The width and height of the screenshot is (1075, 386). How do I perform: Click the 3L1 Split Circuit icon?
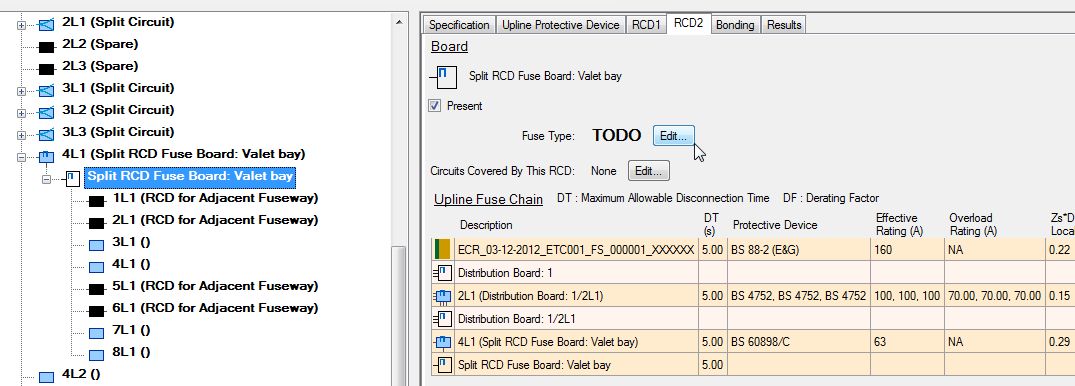pyautogui.click(x=46, y=91)
